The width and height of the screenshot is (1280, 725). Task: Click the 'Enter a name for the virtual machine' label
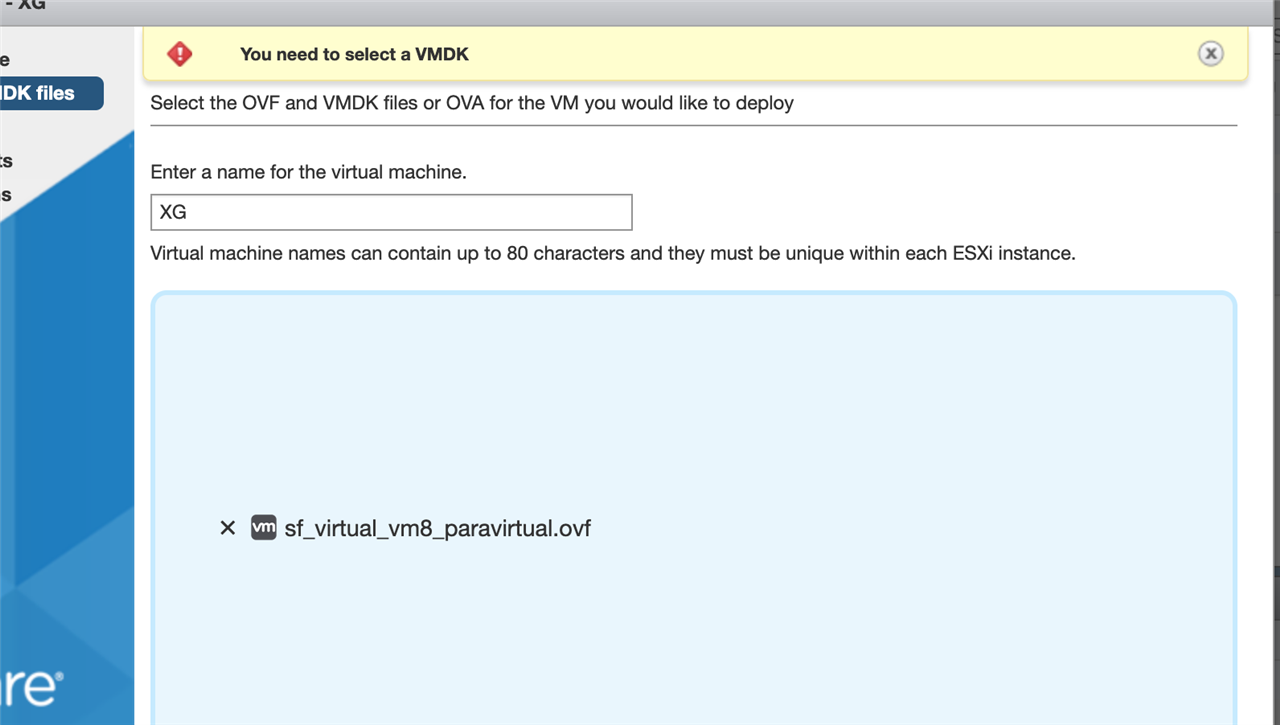pyautogui.click(x=308, y=172)
